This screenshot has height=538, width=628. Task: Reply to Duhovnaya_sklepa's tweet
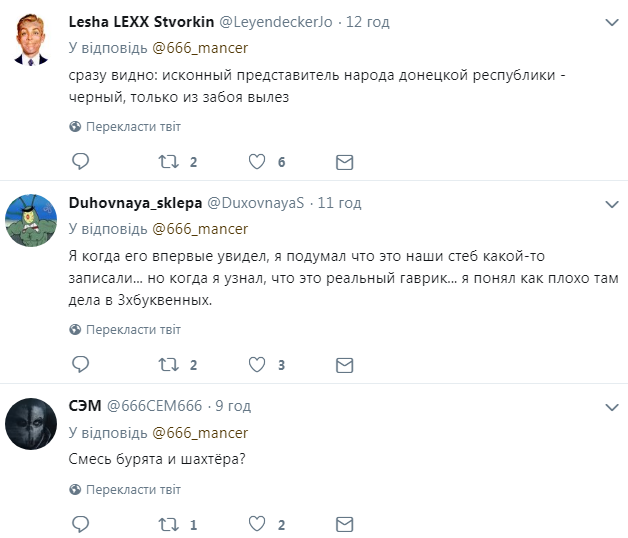(82, 364)
